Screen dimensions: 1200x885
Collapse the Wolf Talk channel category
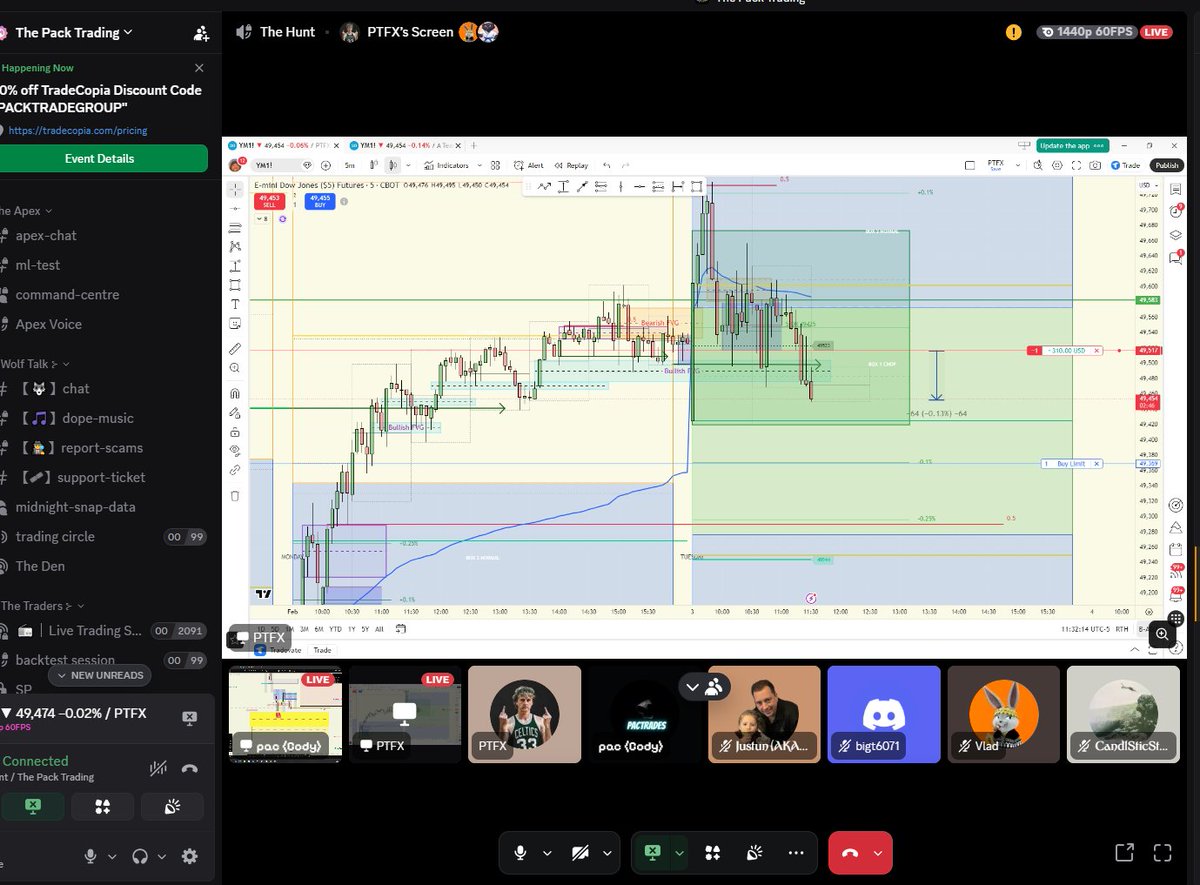[36, 364]
